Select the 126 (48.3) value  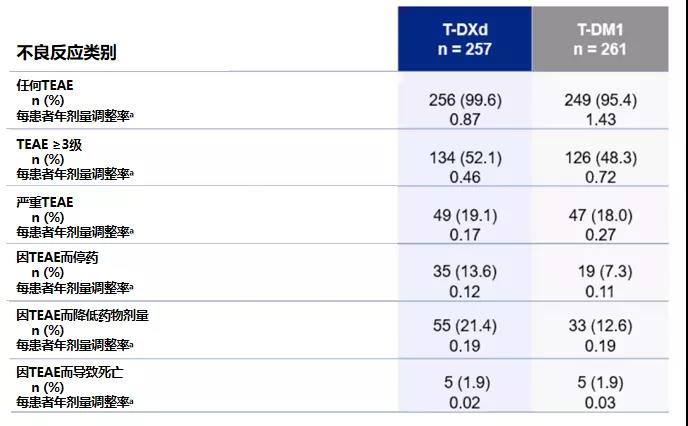(x=600, y=158)
